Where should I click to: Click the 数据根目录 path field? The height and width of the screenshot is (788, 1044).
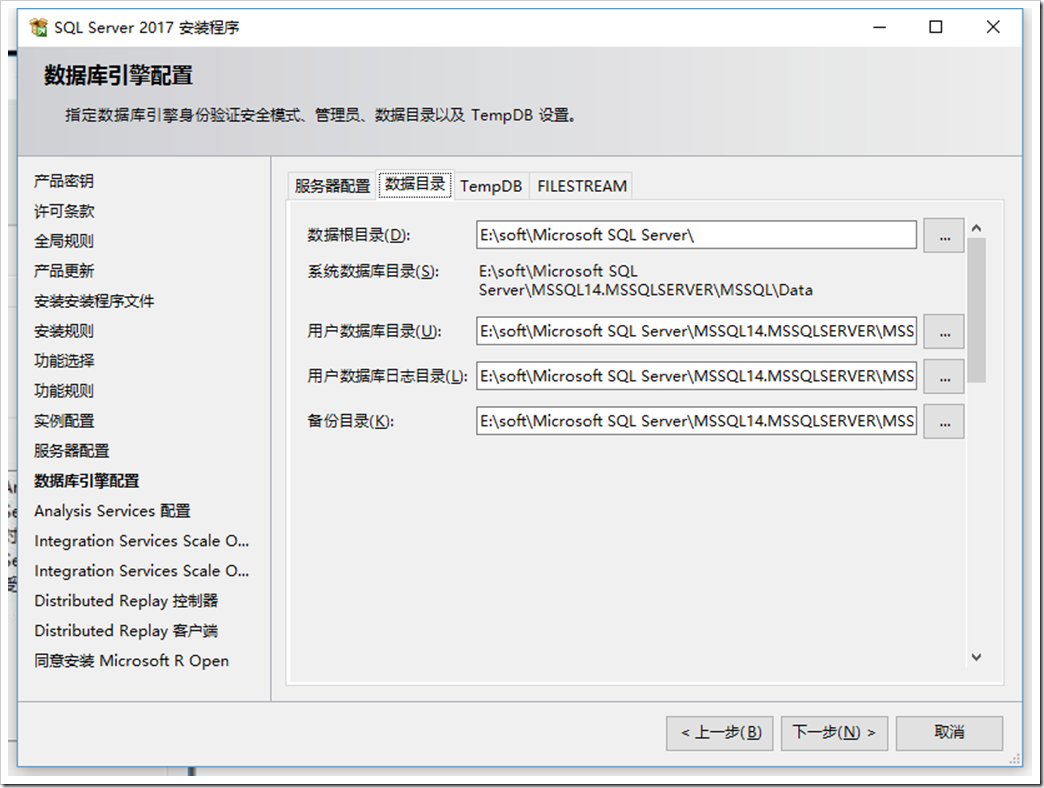coord(696,235)
